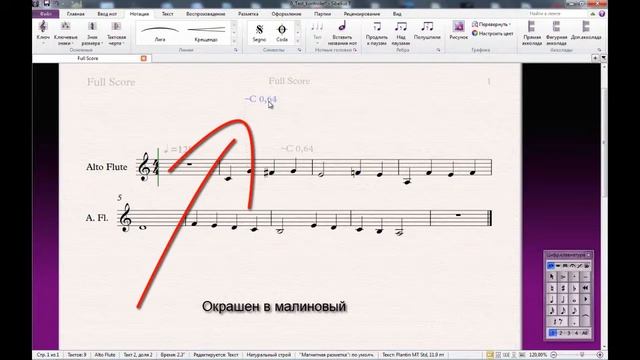
Task: Click the Ноточные головки launcher arrow
Action: pyautogui.click(x=355, y=50)
